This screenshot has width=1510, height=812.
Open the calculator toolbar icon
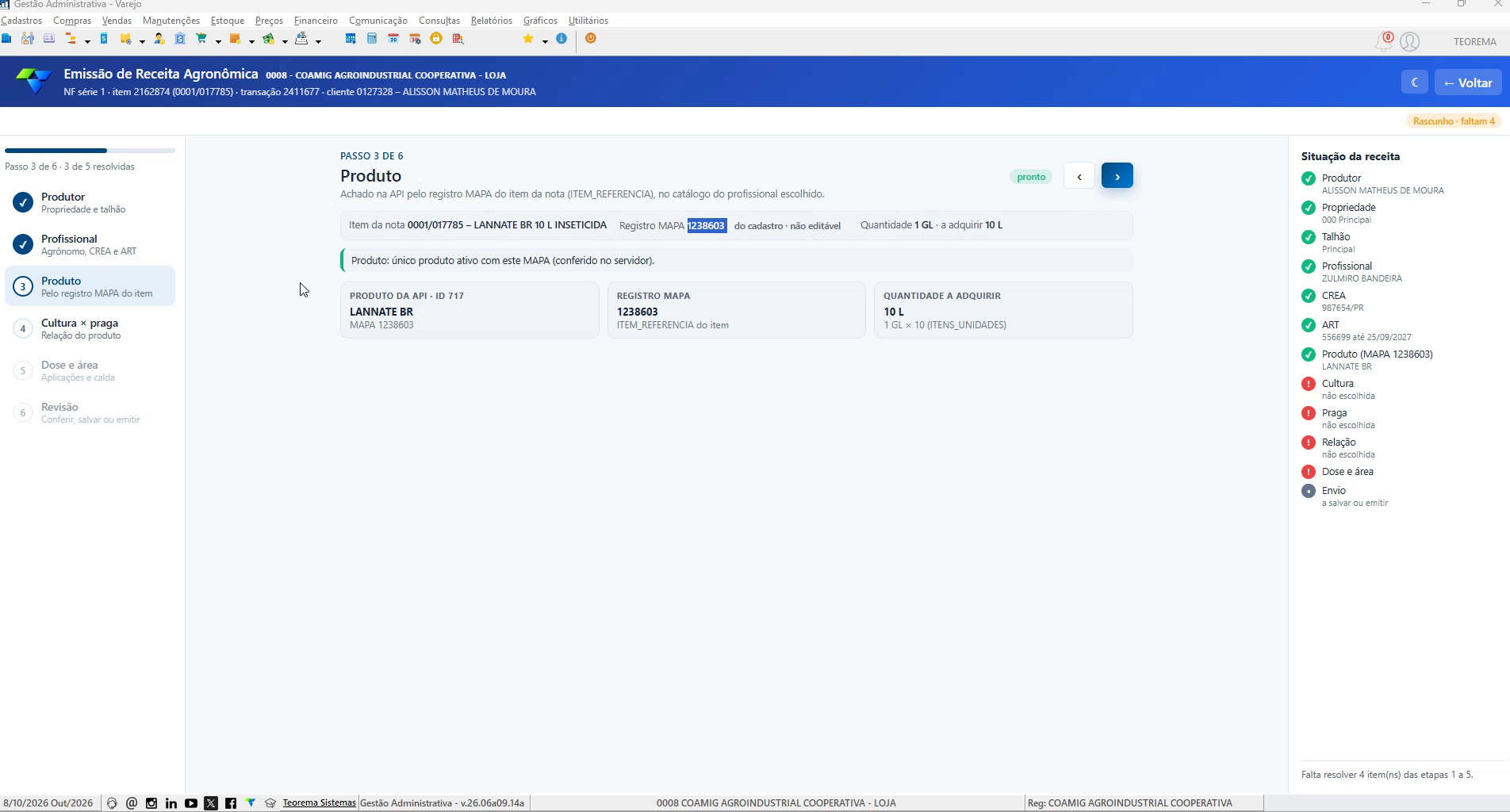click(372, 38)
